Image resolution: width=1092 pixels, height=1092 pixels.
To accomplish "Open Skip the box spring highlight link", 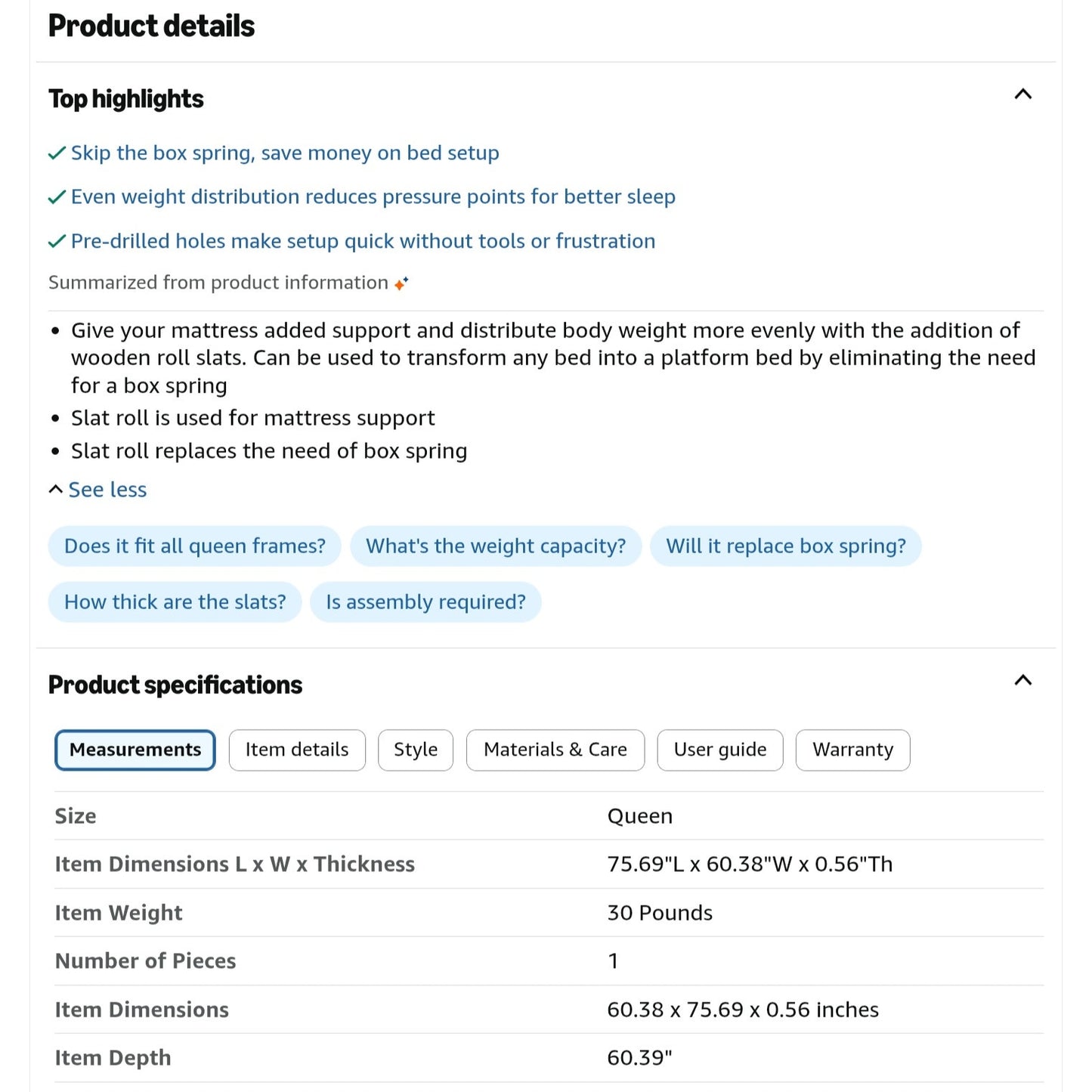I will click(285, 153).
